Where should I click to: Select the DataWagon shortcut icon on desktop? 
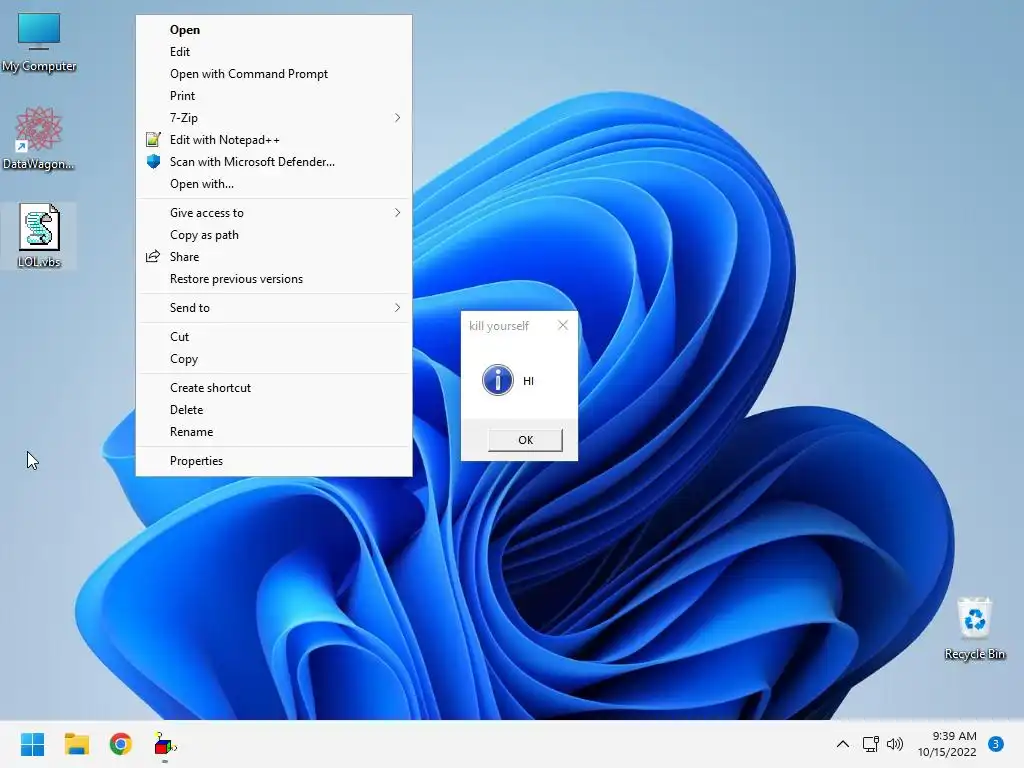pyautogui.click(x=39, y=138)
